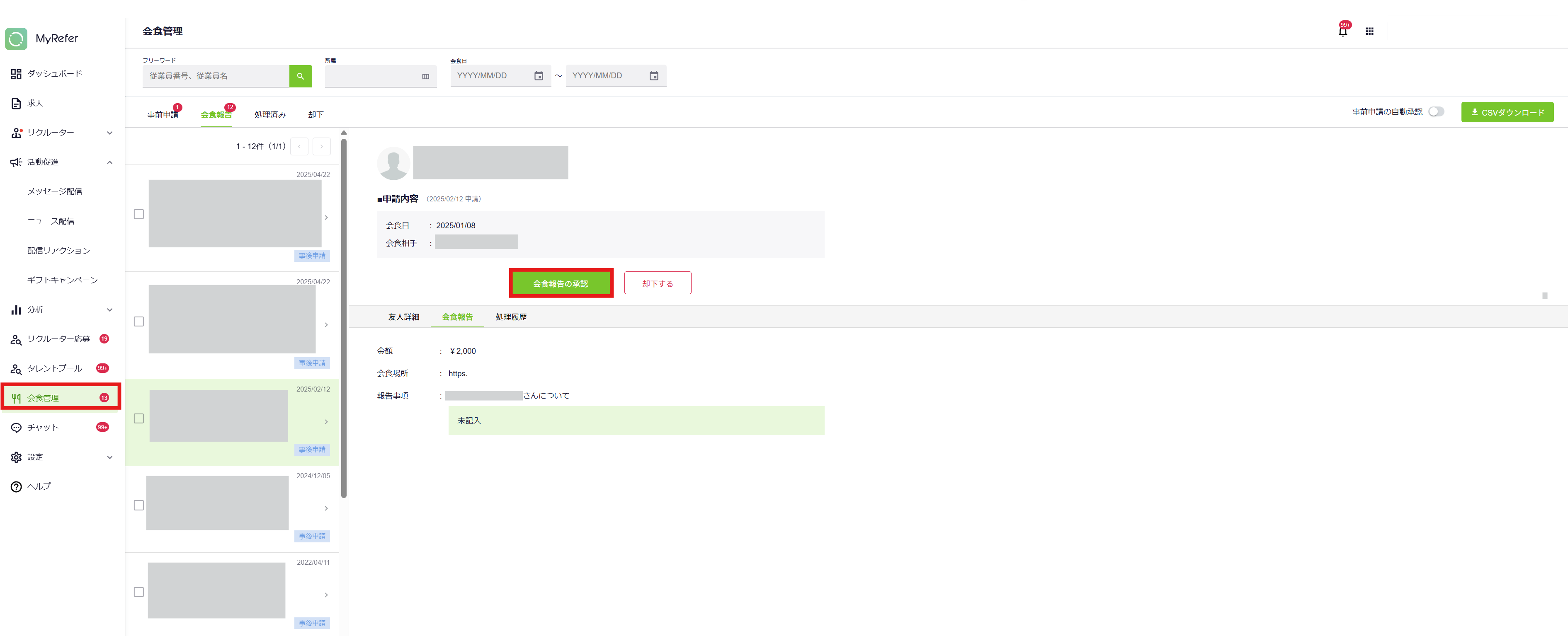
Task: Click the green free-word search icon button
Action: (x=300, y=76)
